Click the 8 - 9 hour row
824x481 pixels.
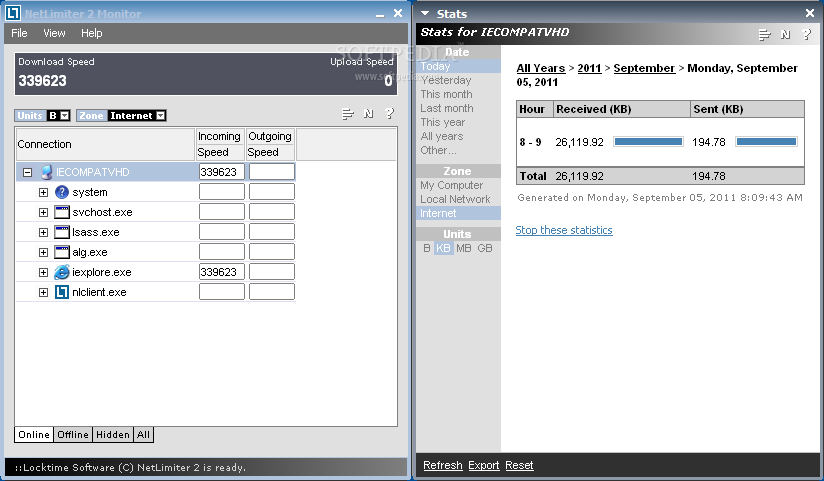pos(660,142)
